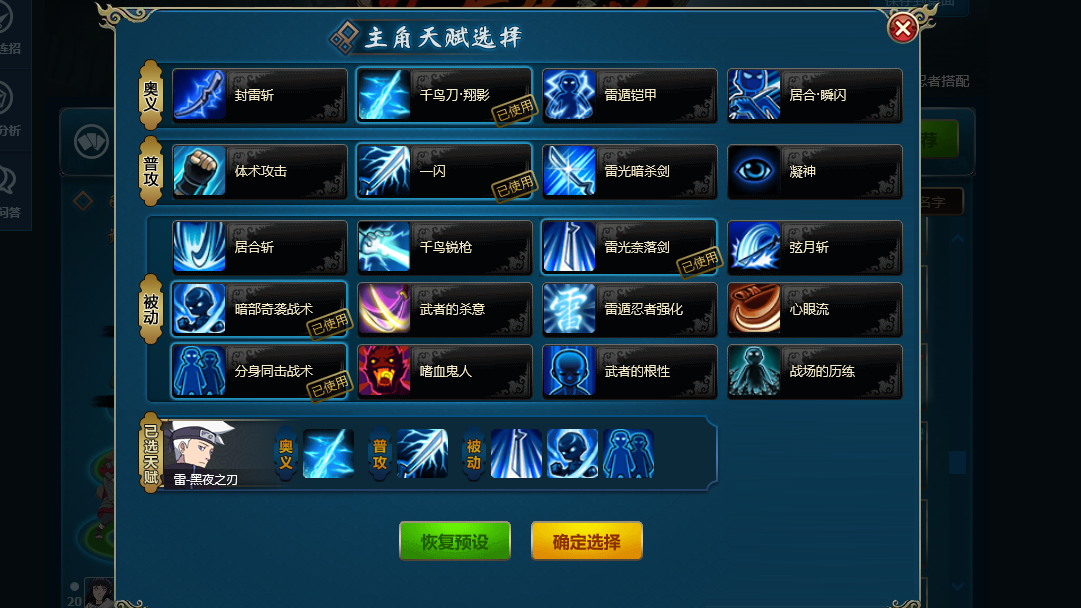Image resolution: width=1081 pixels, height=608 pixels.
Task: Deselect the 暗部奇袭战术 passive talent
Action: 259,309
